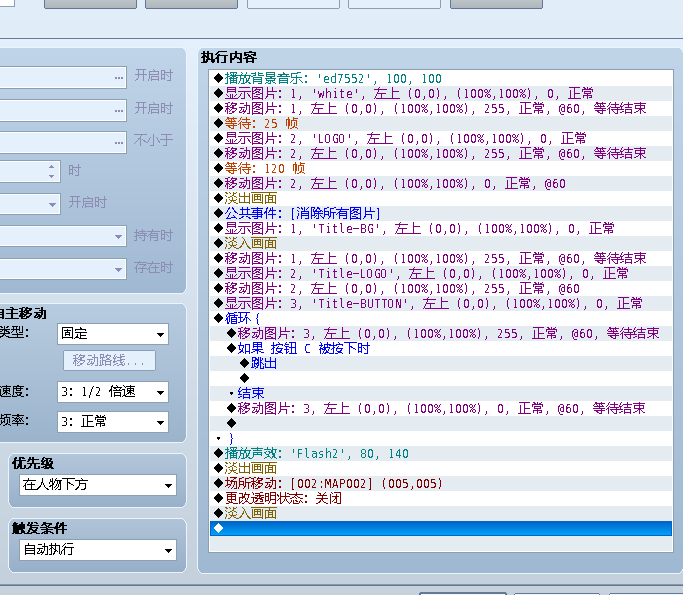Select the second 淡出画面 command

coord(441,468)
